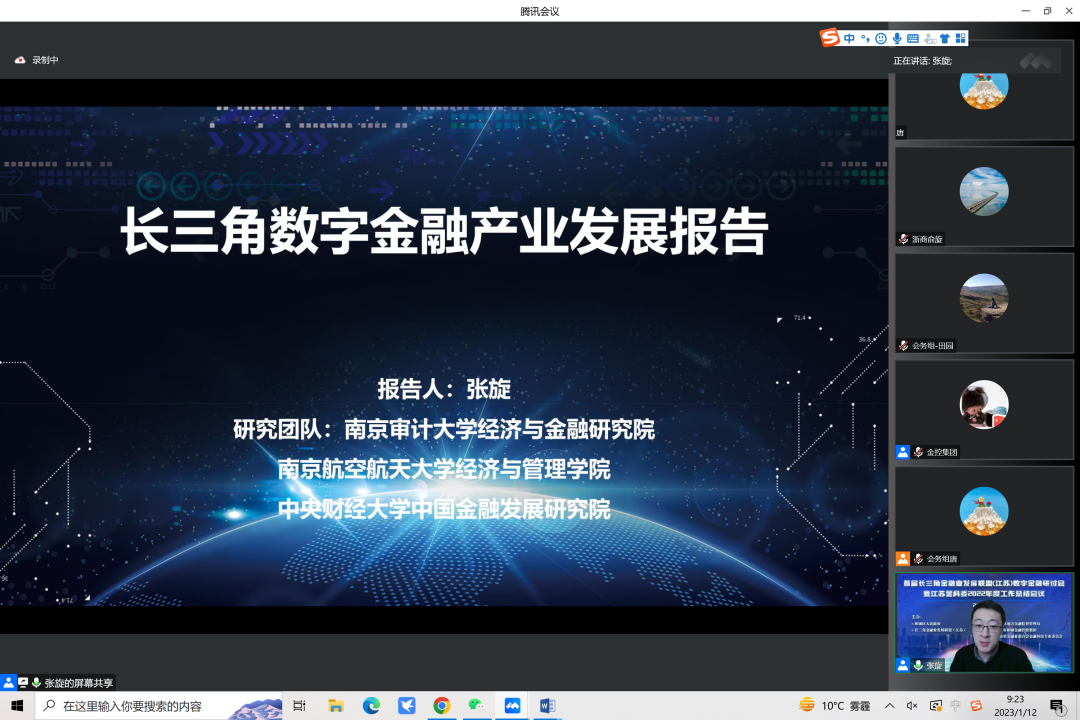The height and width of the screenshot is (720, 1080).
Task: Click muted mic icon next to 会务组-田园
Action: pyautogui.click(x=904, y=345)
